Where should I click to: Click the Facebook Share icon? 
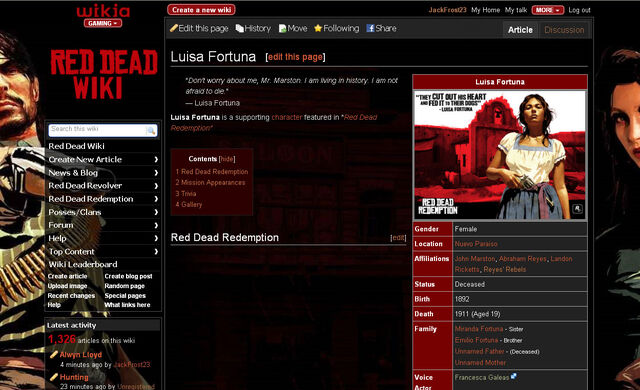click(x=370, y=28)
